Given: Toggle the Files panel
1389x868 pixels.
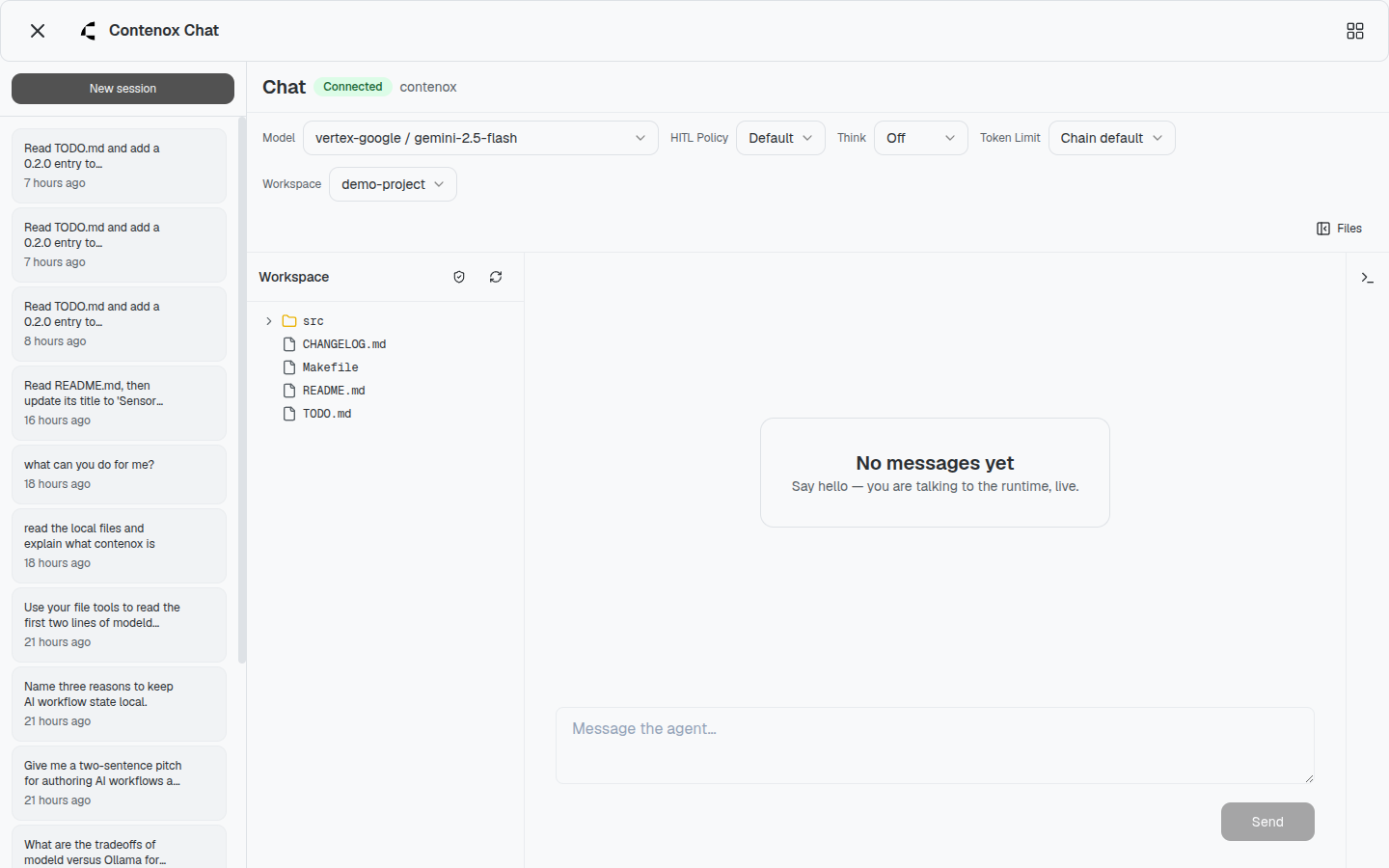Looking at the screenshot, I should click(1339, 229).
